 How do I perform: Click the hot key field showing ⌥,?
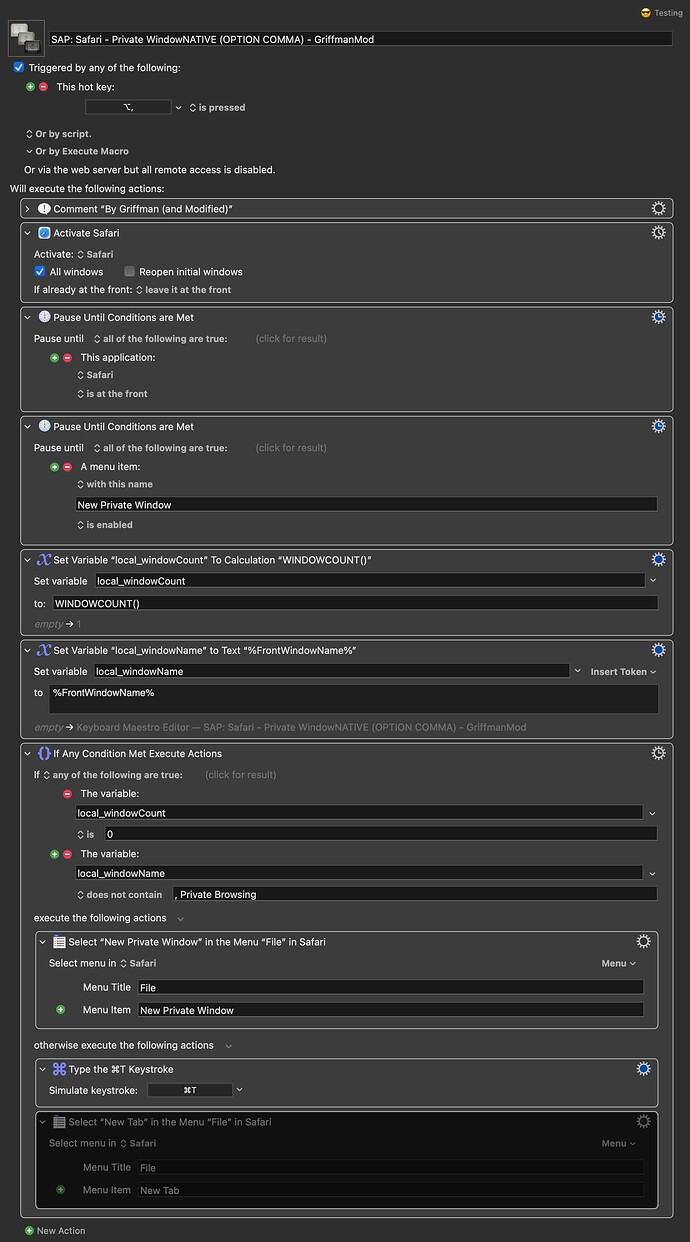point(128,107)
